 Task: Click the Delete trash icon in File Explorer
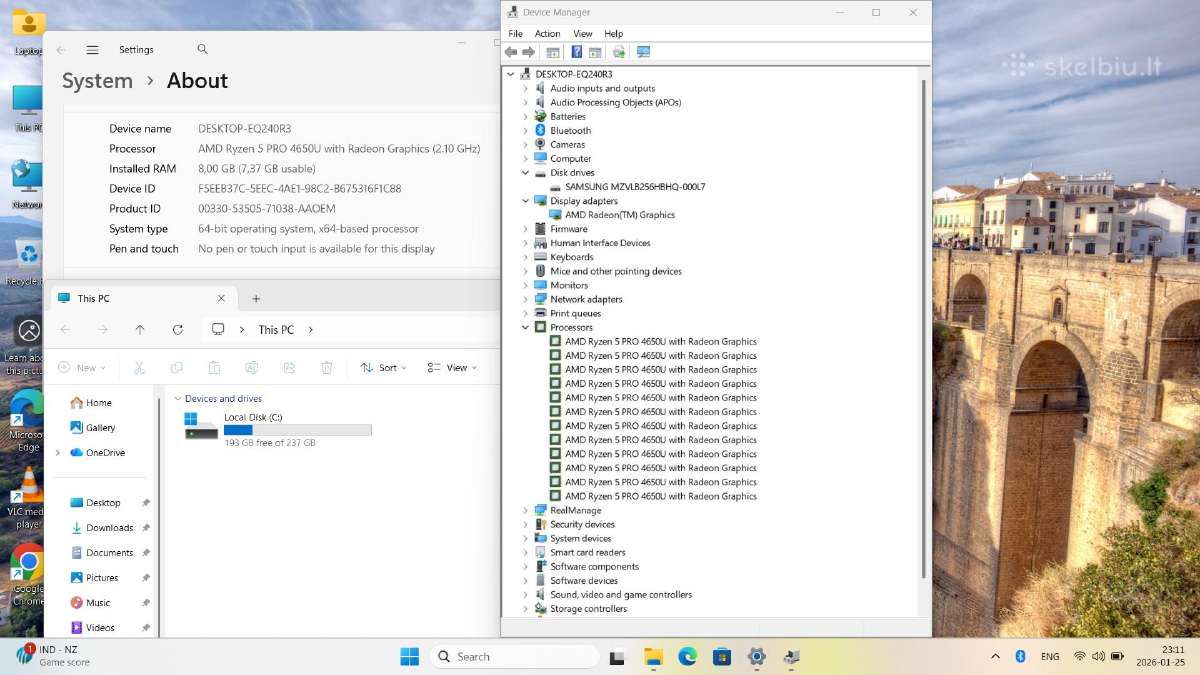326,367
